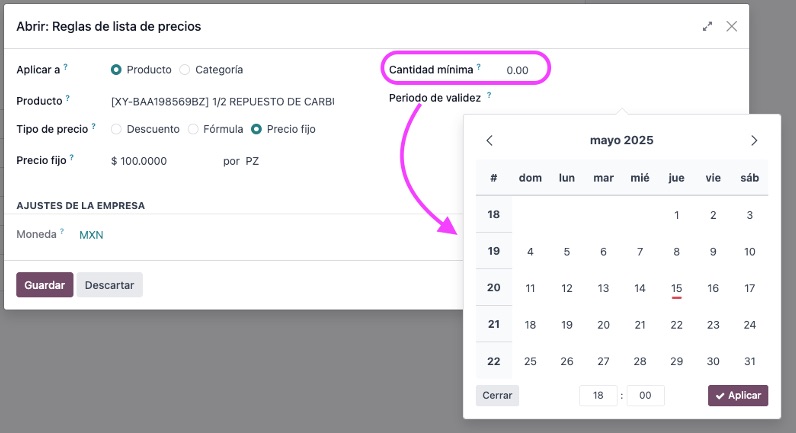Choose the Fórmula price type
The width and height of the screenshot is (796, 433).
[x=193, y=129]
